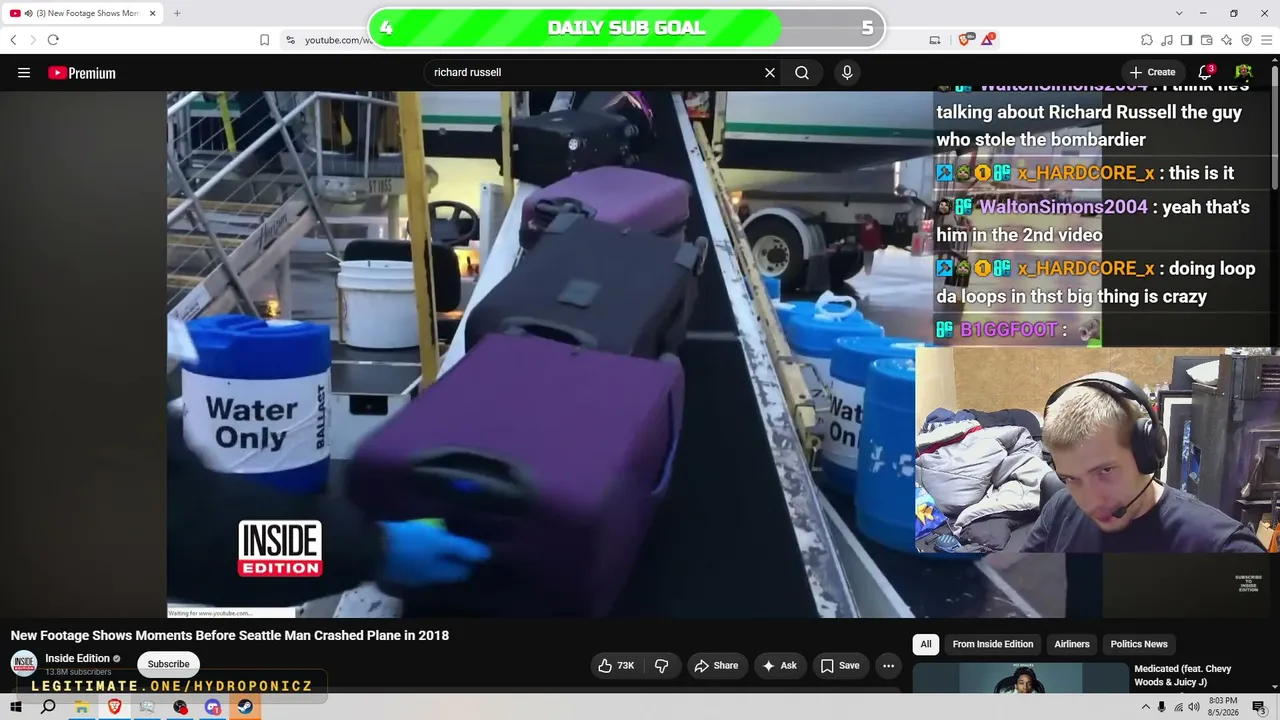Screen dimensions: 1280x720
Task: Close the 'New Footage Shows' tab
Action: click(153, 13)
